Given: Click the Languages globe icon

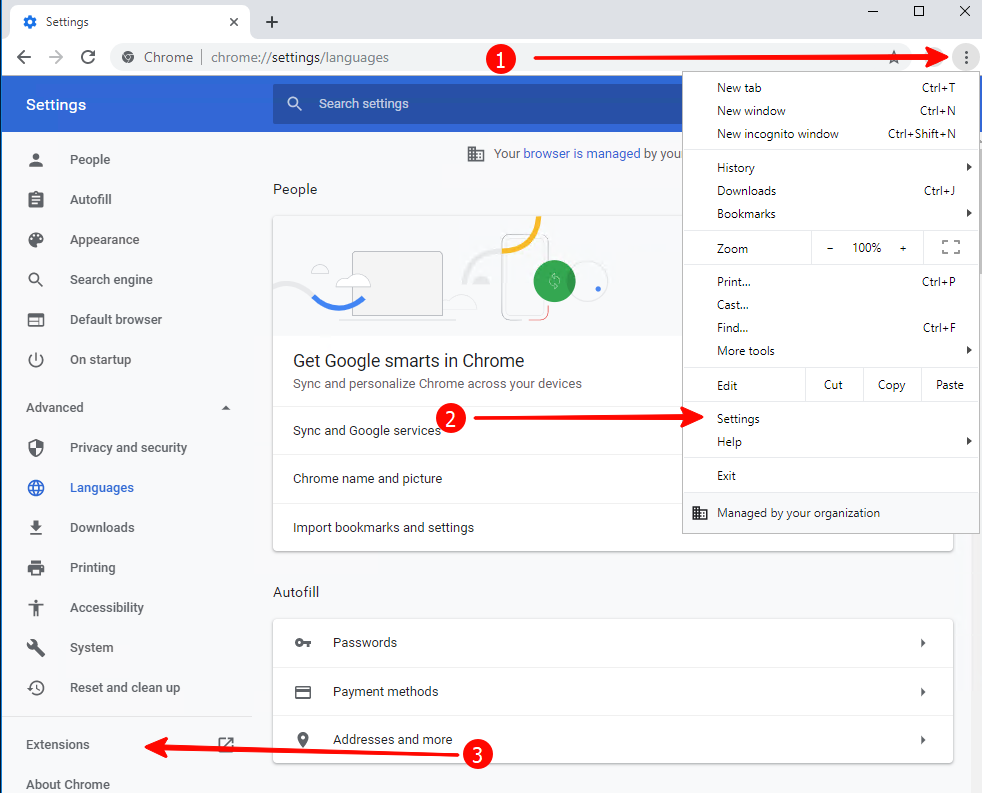Looking at the screenshot, I should (36, 487).
